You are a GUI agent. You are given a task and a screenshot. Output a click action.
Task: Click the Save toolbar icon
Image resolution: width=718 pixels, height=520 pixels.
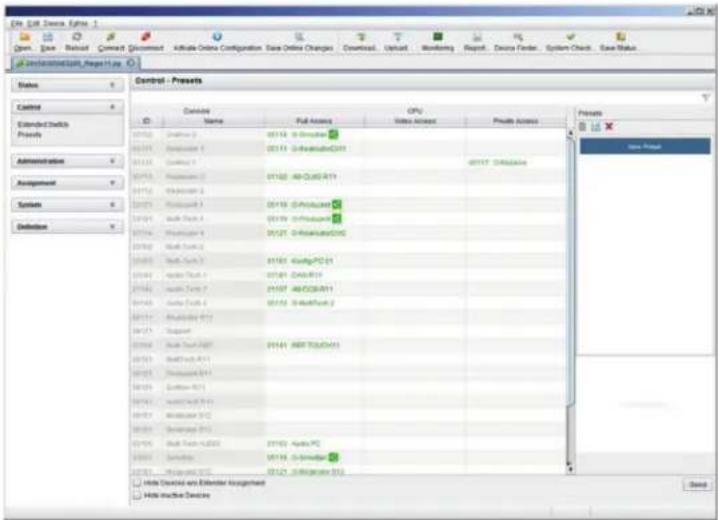click(48, 41)
